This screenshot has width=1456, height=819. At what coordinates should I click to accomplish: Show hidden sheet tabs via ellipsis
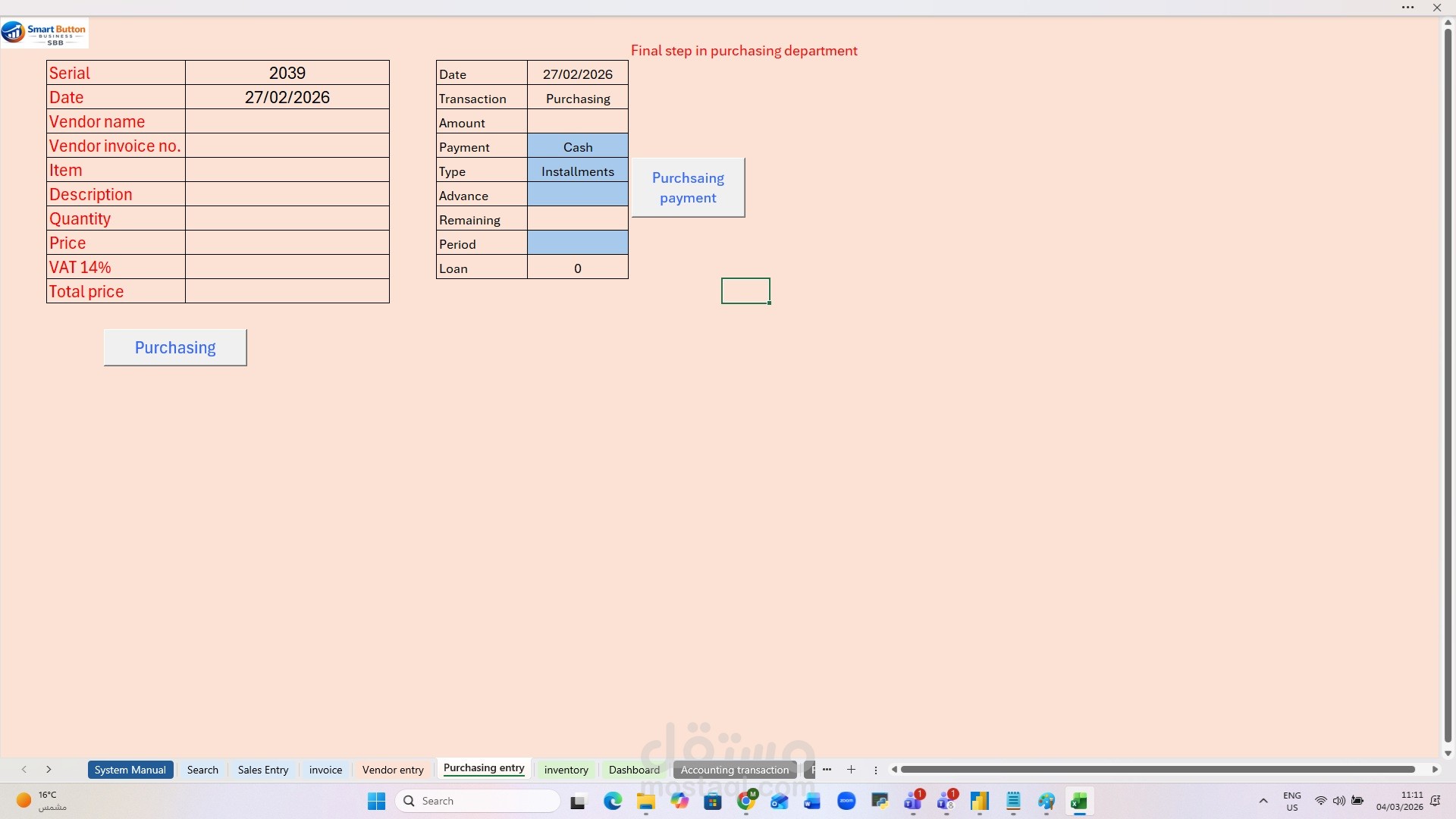(x=827, y=769)
